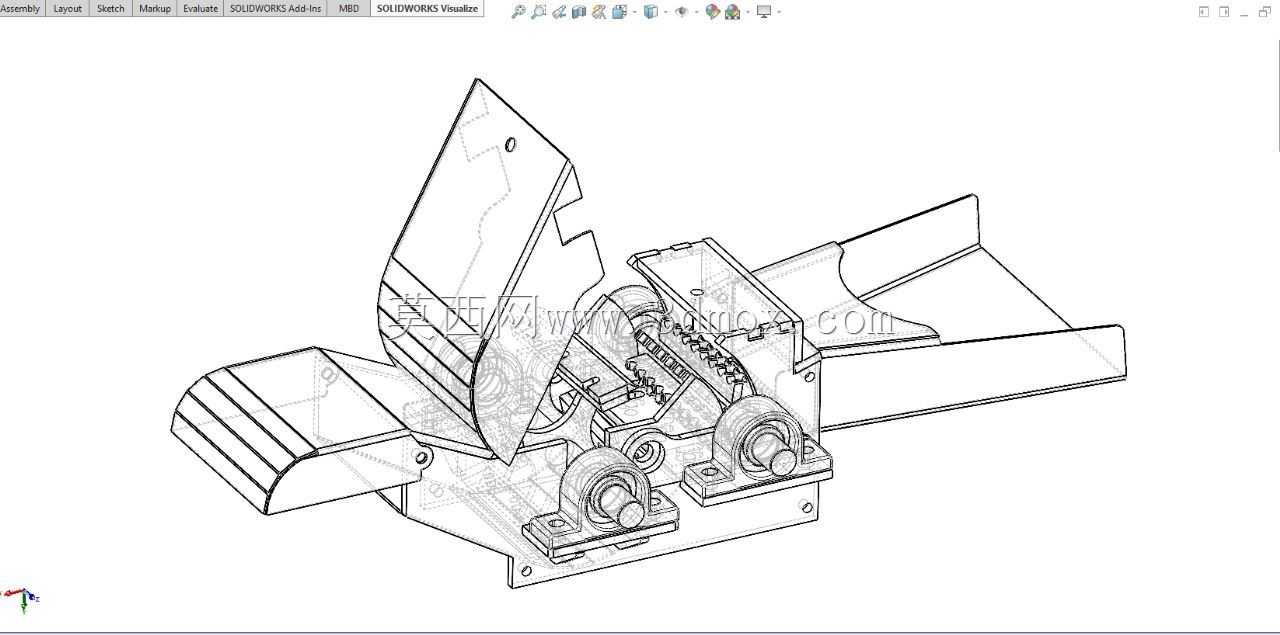The width and height of the screenshot is (1280, 635).
Task: Activate the Section View tool
Action: 579,12
